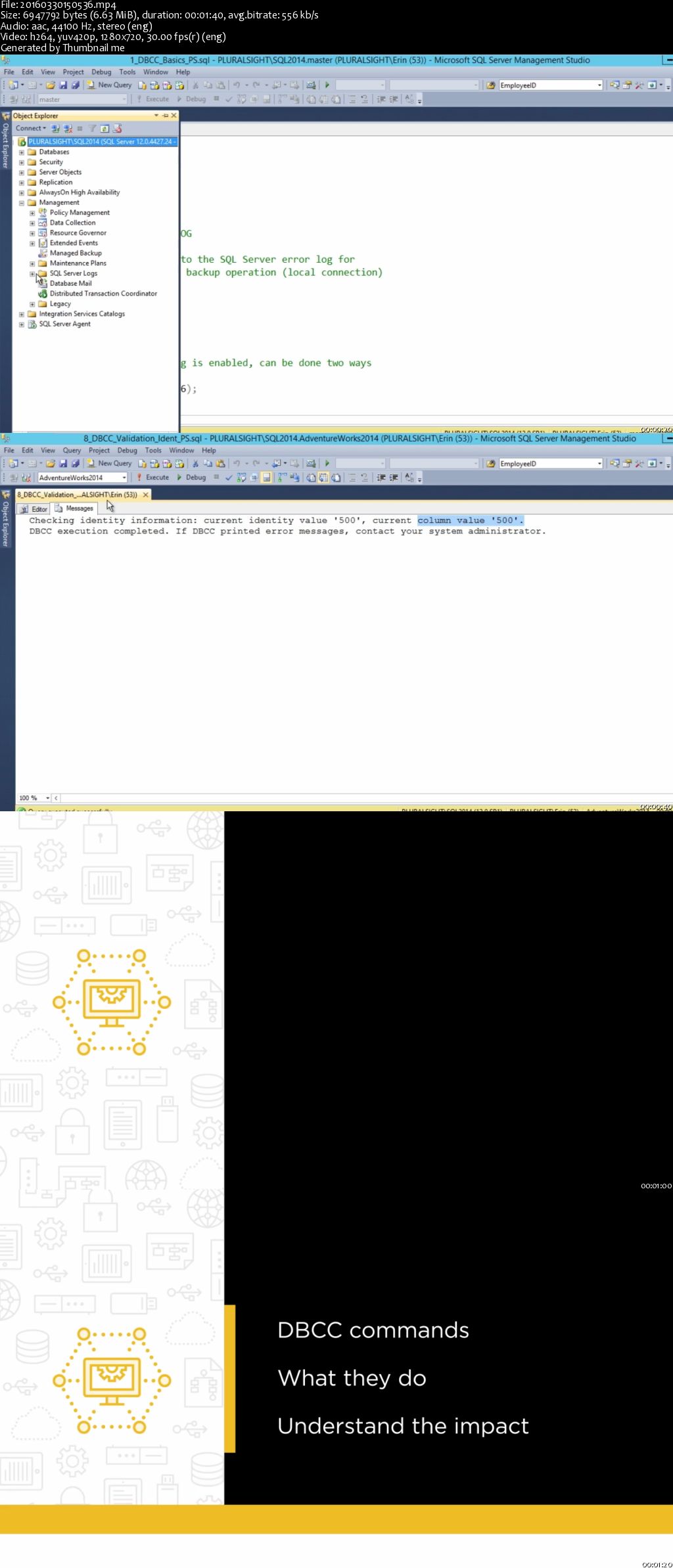This screenshot has height=1568, width=673.
Task: Select the Policy Management item
Action: (x=74, y=213)
